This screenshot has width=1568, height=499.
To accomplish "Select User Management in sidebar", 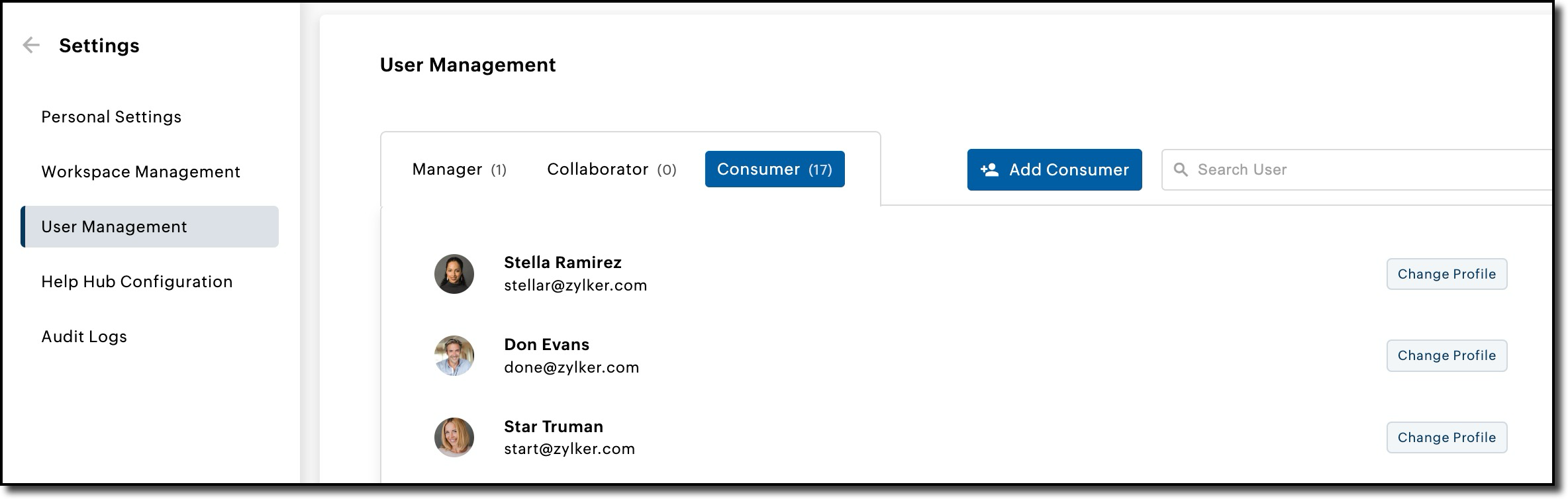I will 150,227.
